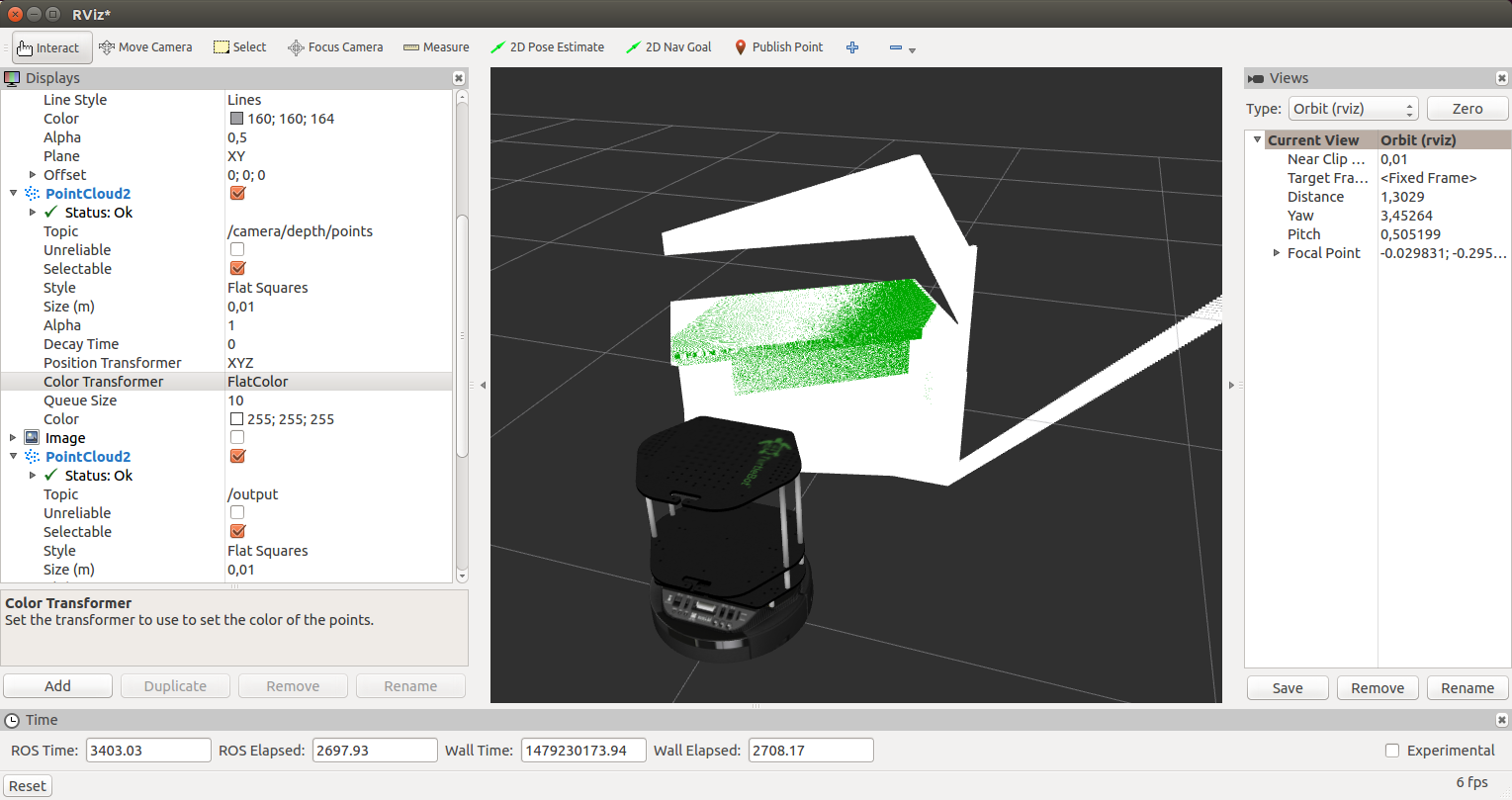The image size is (1512, 800).
Task: Click the Wall Time field
Action: pyautogui.click(x=583, y=751)
